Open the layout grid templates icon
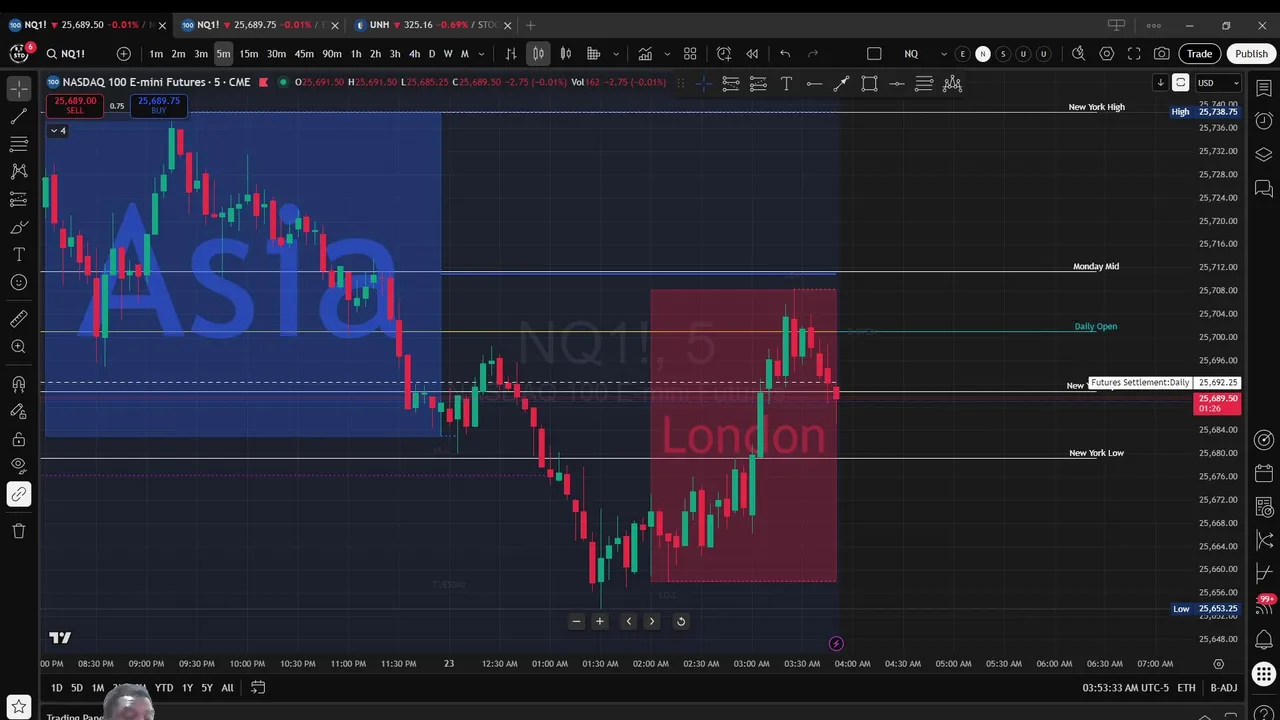 coord(690,54)
